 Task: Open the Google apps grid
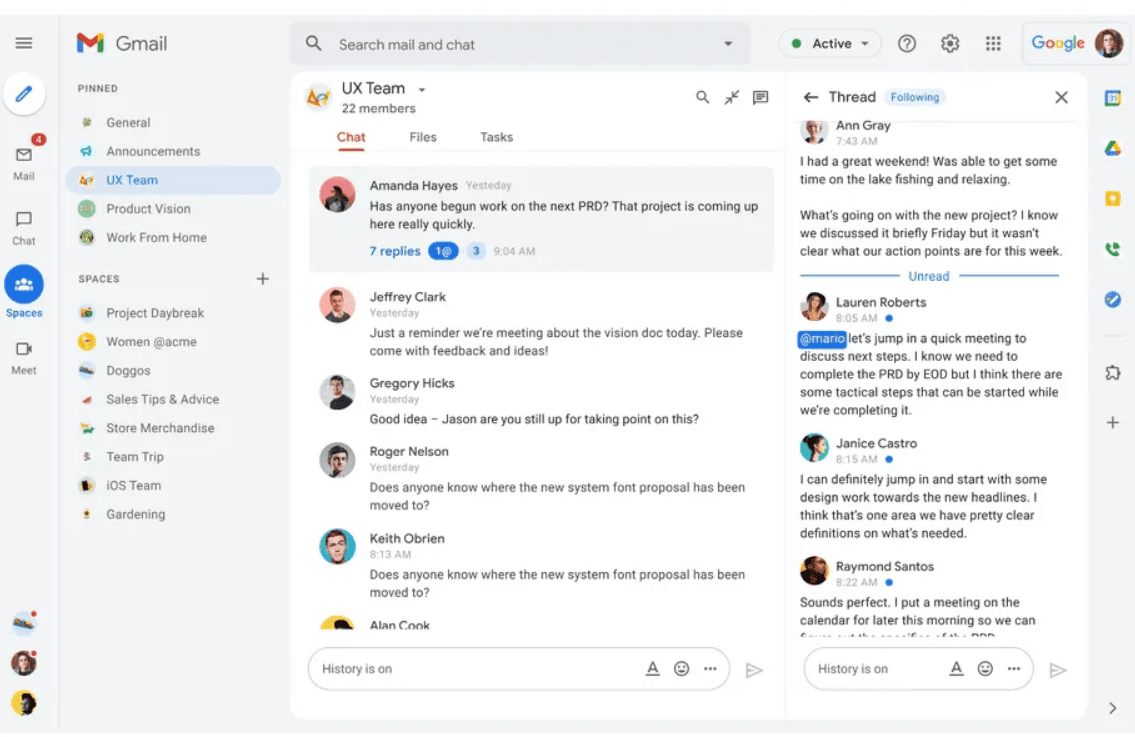(x=993, y=43)
